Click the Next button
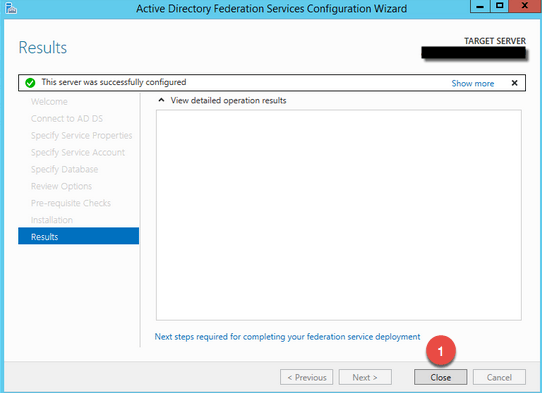Viewport: 542px width, 393px height. (x=365, y=377)
